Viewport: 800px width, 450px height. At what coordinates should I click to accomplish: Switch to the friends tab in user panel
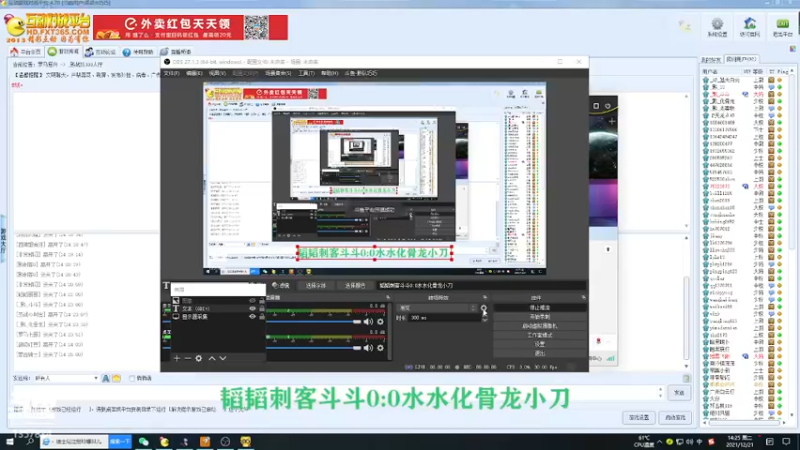coord(711,60)
